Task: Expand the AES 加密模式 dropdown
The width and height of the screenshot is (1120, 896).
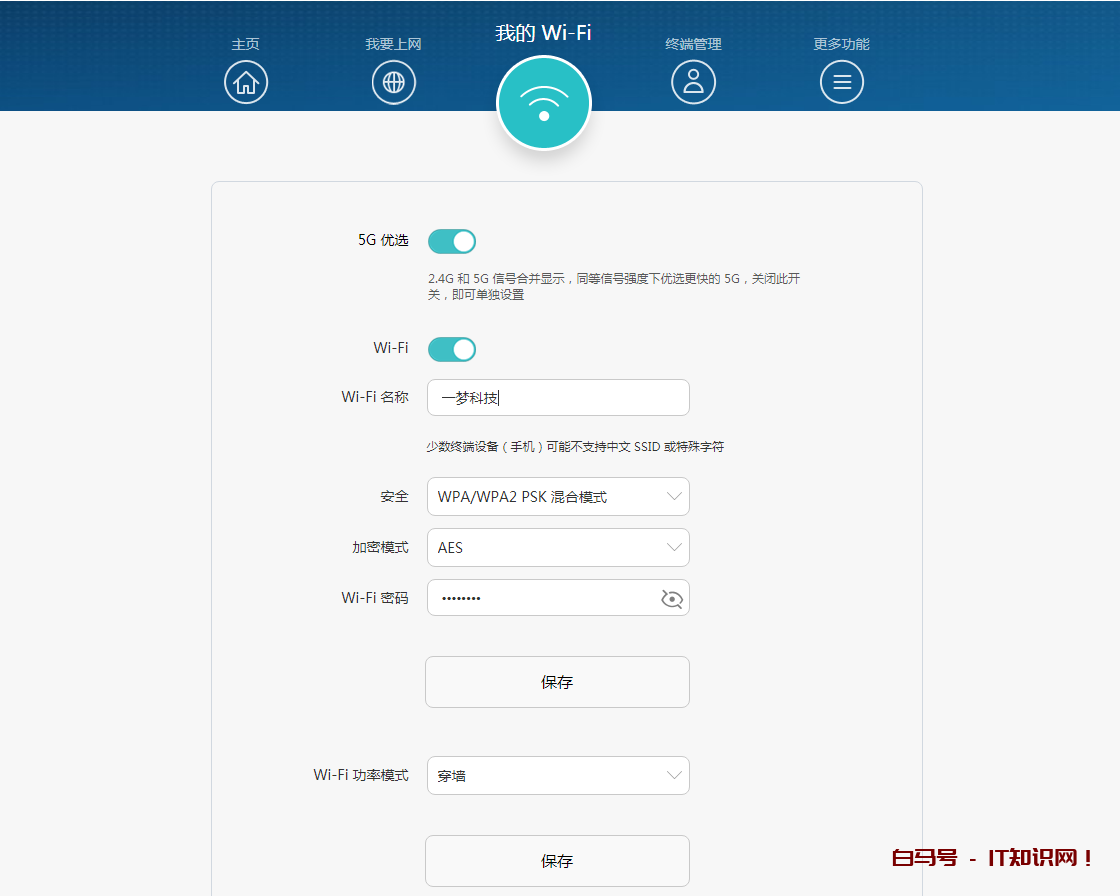Action: tap(558, 547)
